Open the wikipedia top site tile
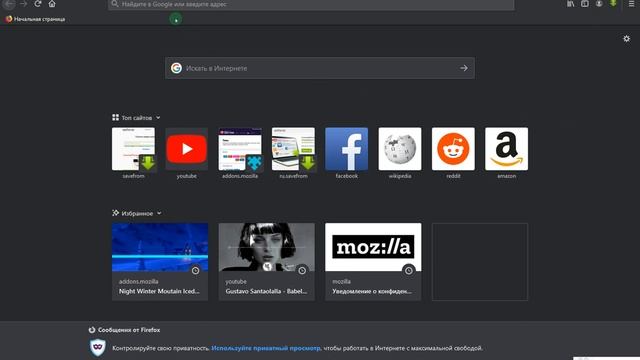The width and height of the screenshot is (640, 360). 400,153
